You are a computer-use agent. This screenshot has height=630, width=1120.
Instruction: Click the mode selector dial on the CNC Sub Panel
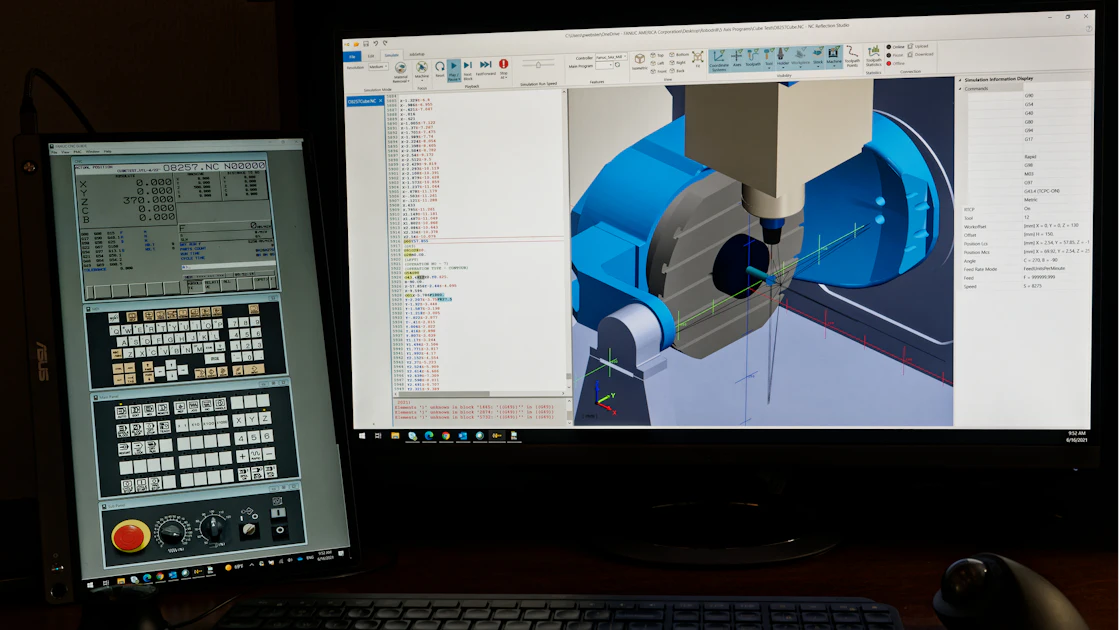coord(214,527)
